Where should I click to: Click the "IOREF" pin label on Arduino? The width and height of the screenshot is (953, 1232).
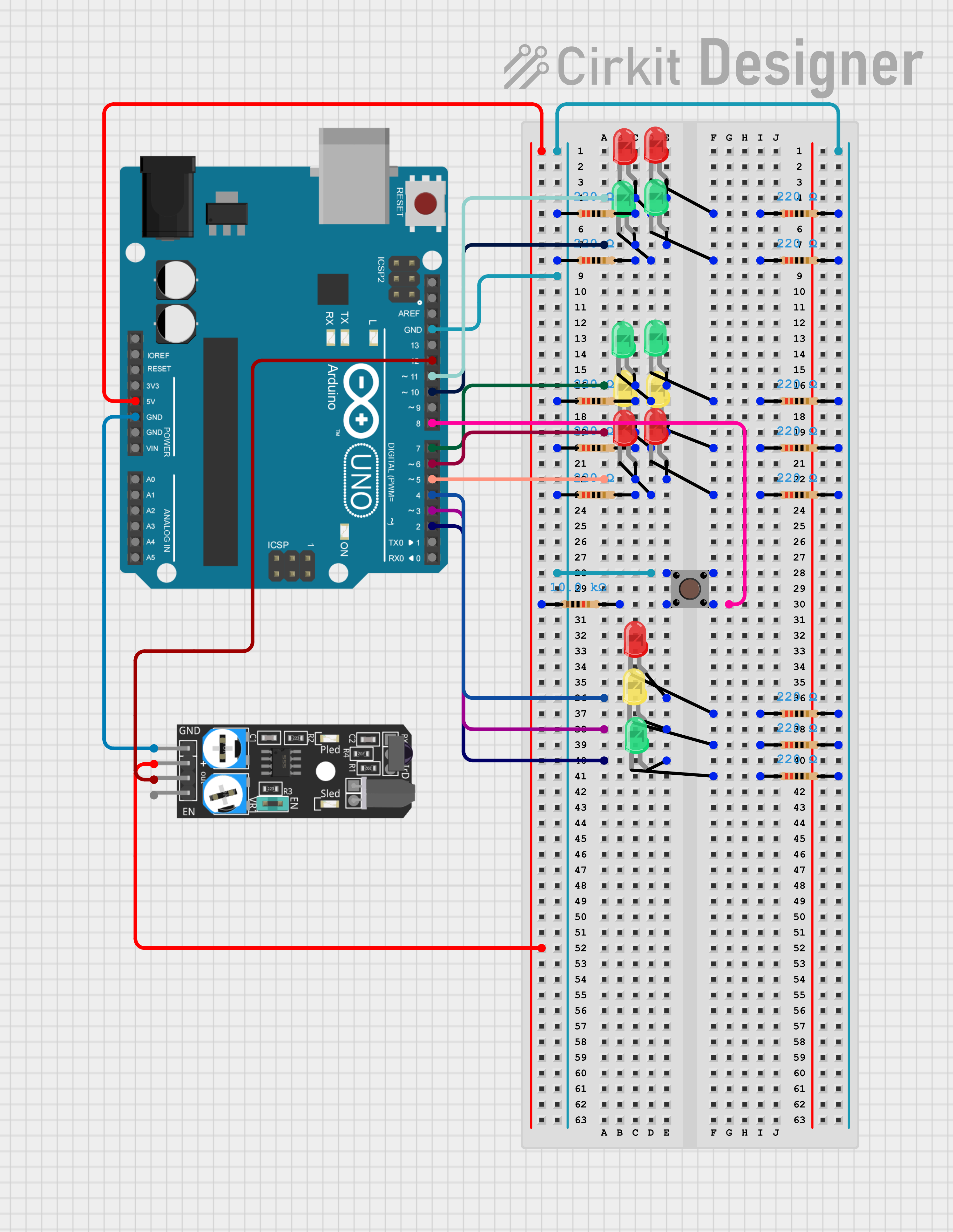[158, 355]
